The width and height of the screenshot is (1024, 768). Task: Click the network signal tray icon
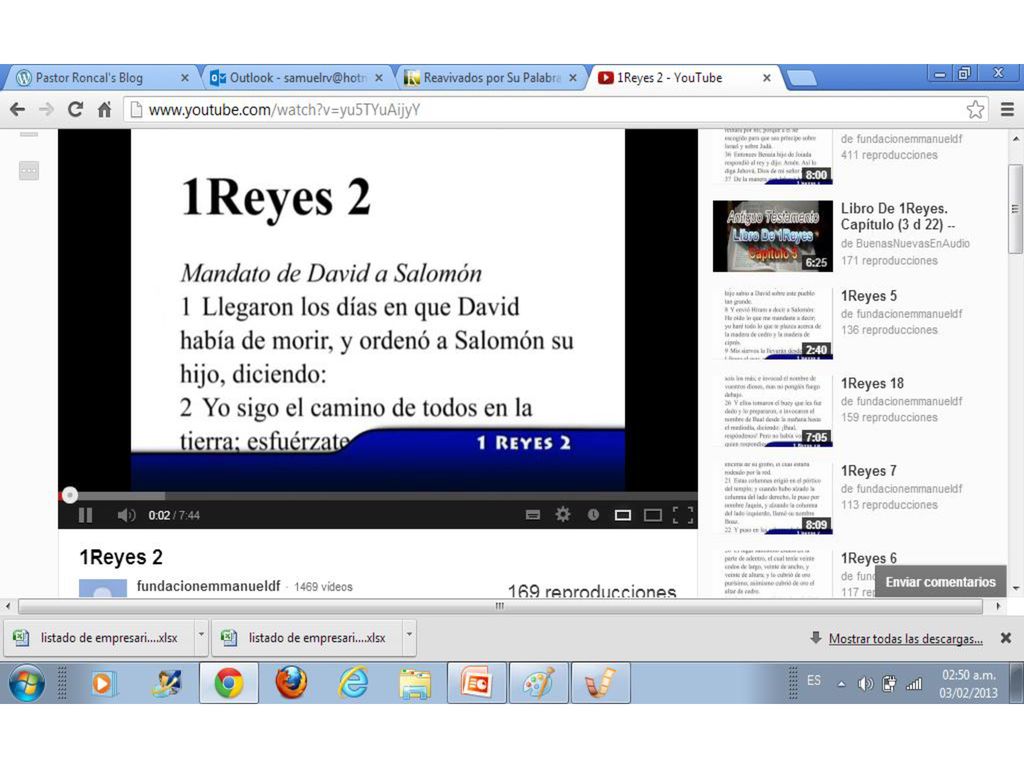click(914, 684)
